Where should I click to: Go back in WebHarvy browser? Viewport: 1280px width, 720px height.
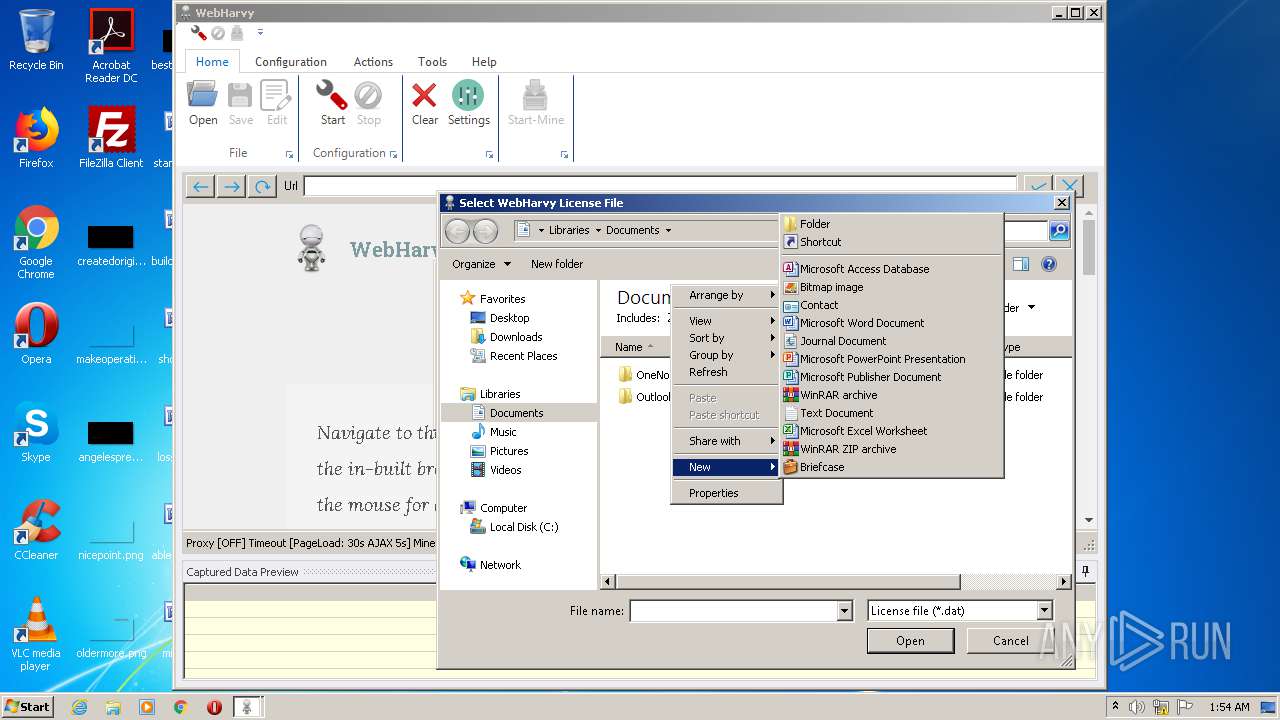(200, 186)
